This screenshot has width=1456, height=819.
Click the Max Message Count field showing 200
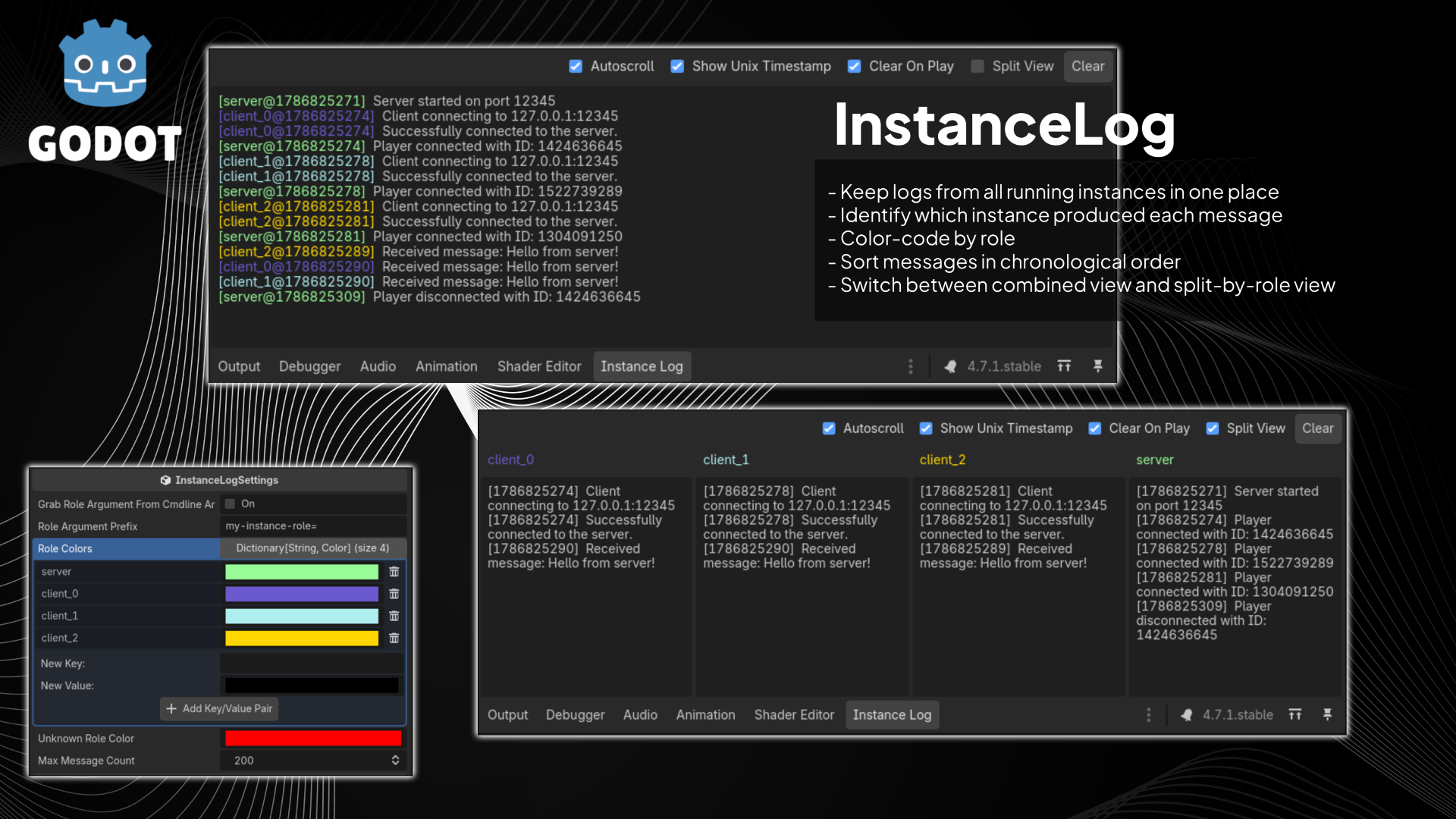(312, 760)
